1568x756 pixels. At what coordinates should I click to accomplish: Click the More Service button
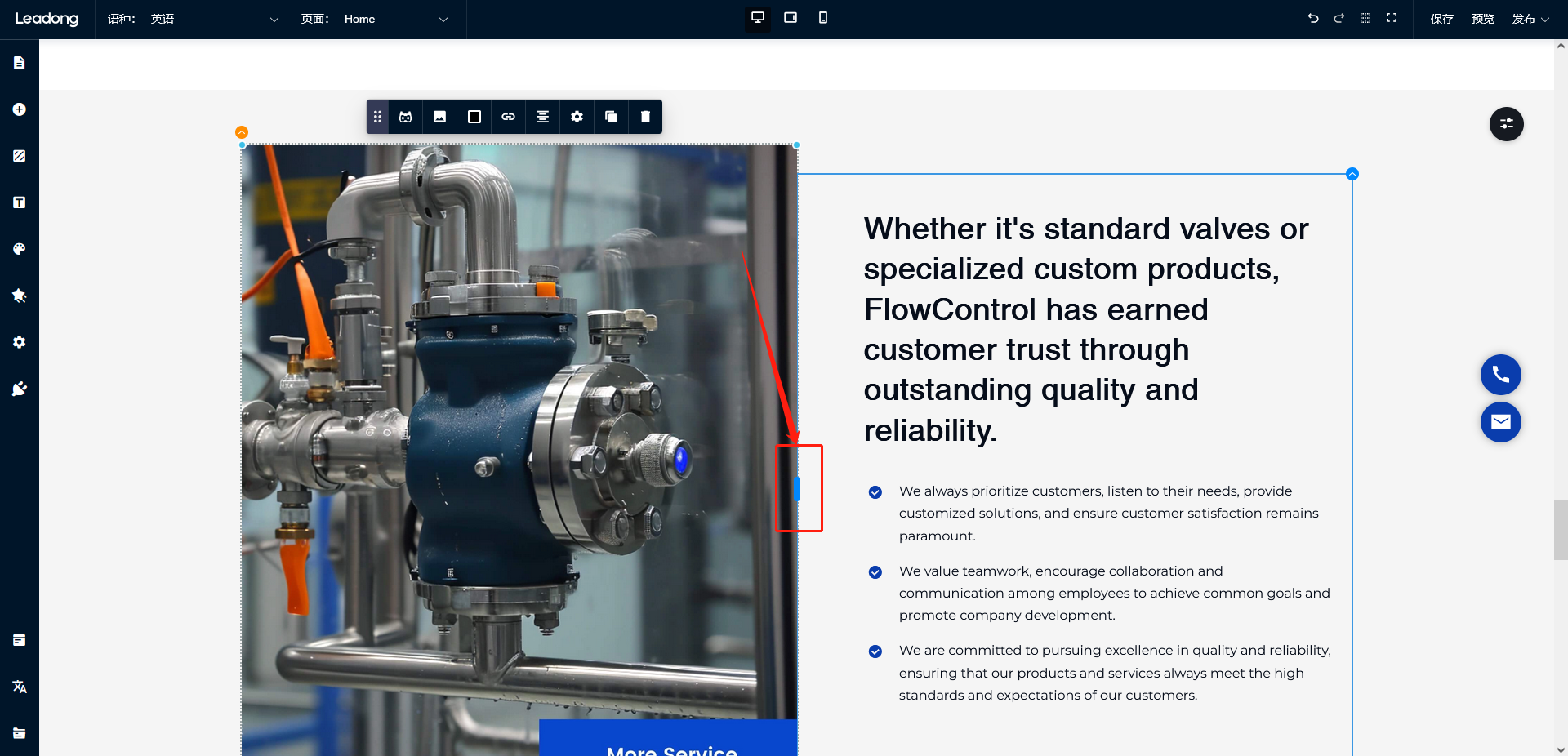click(x=670, y=745)
